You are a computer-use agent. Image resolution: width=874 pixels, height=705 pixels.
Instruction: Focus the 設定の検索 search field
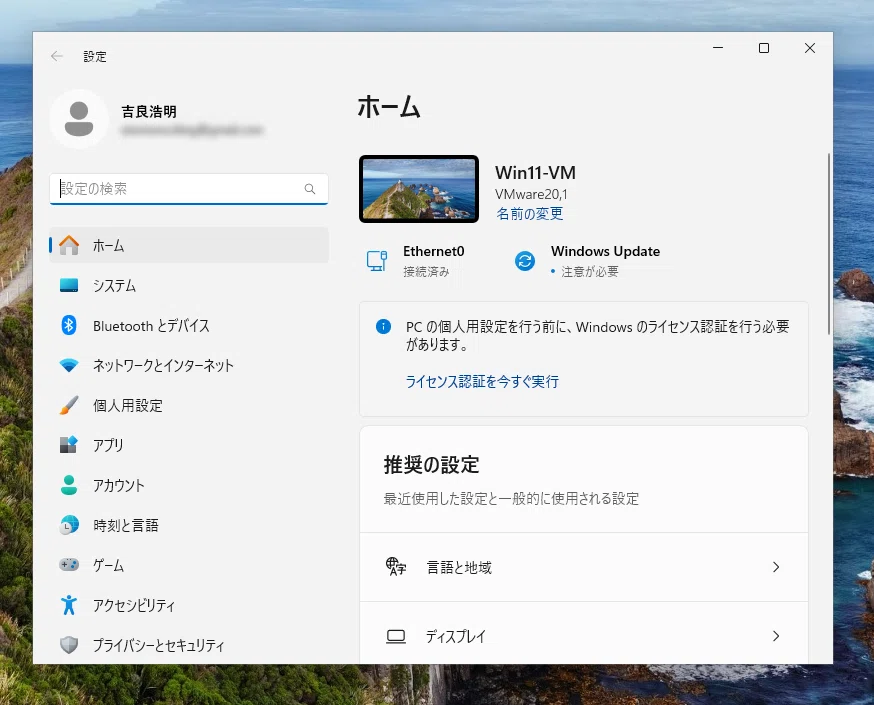(188, 189)
